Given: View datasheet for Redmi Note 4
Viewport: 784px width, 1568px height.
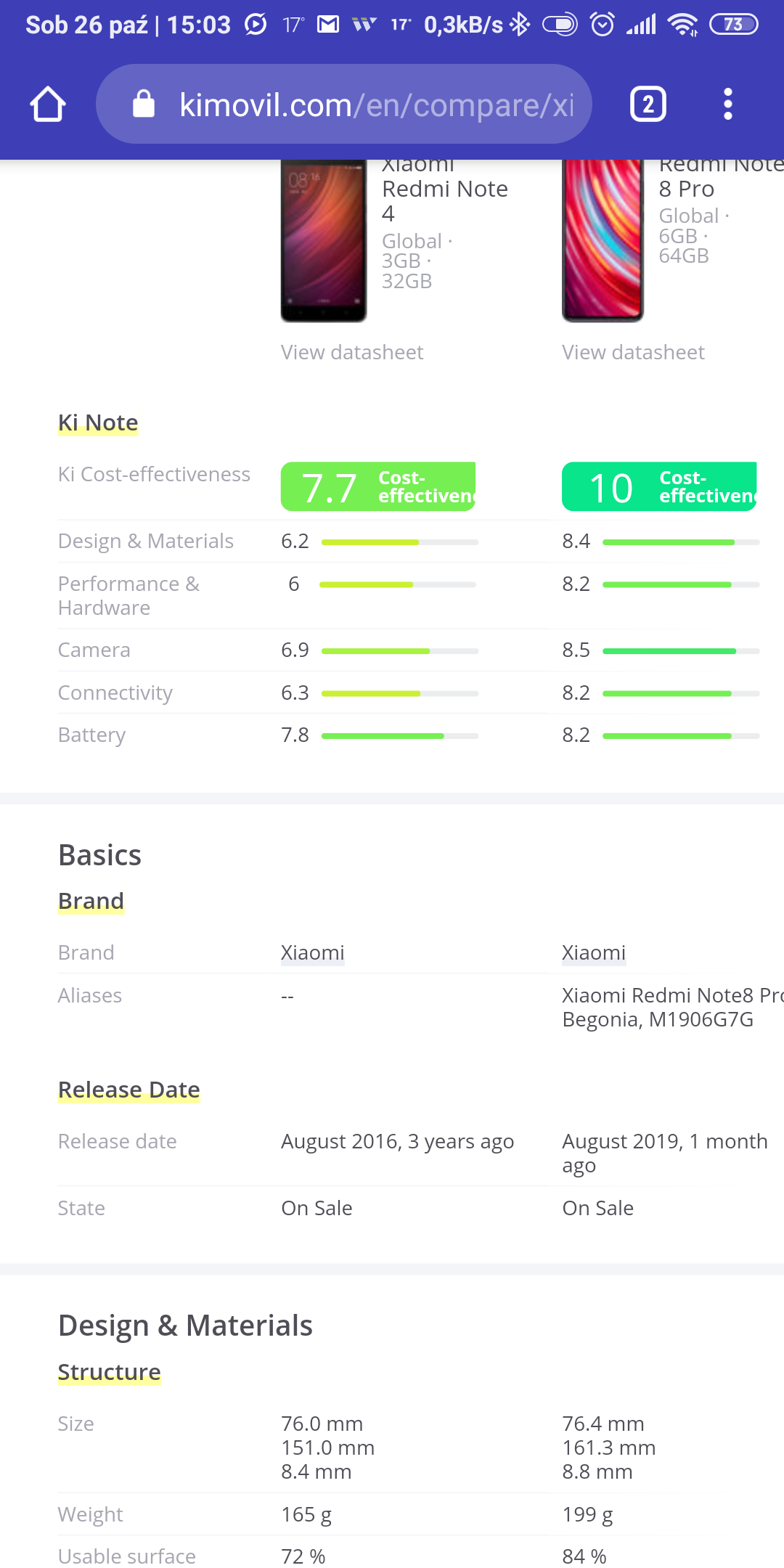Looking at the screenshot, I should tap(352, 353).
